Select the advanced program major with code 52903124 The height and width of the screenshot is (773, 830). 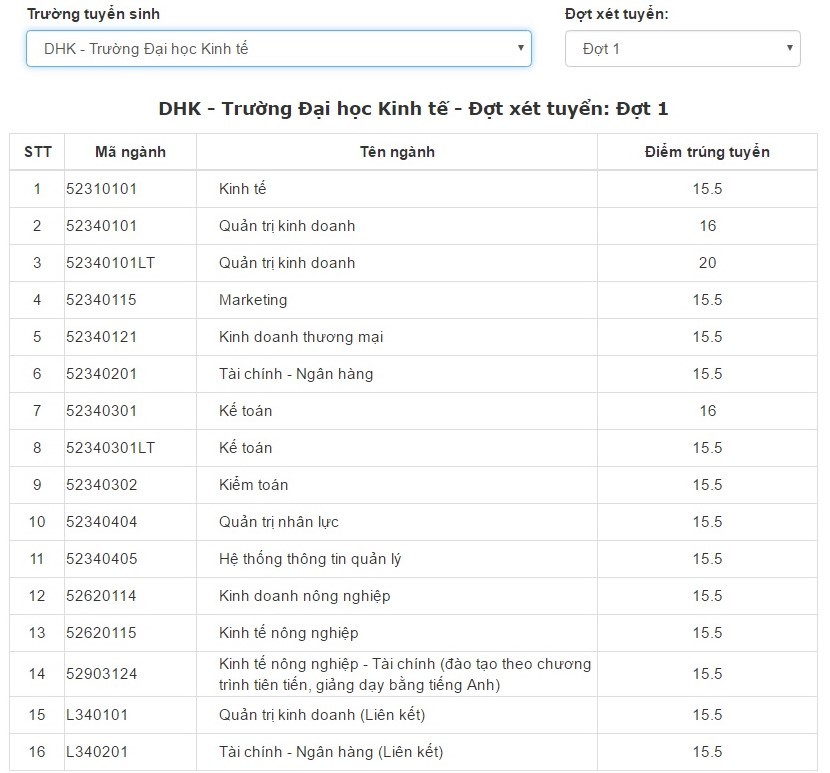point(405,674)
